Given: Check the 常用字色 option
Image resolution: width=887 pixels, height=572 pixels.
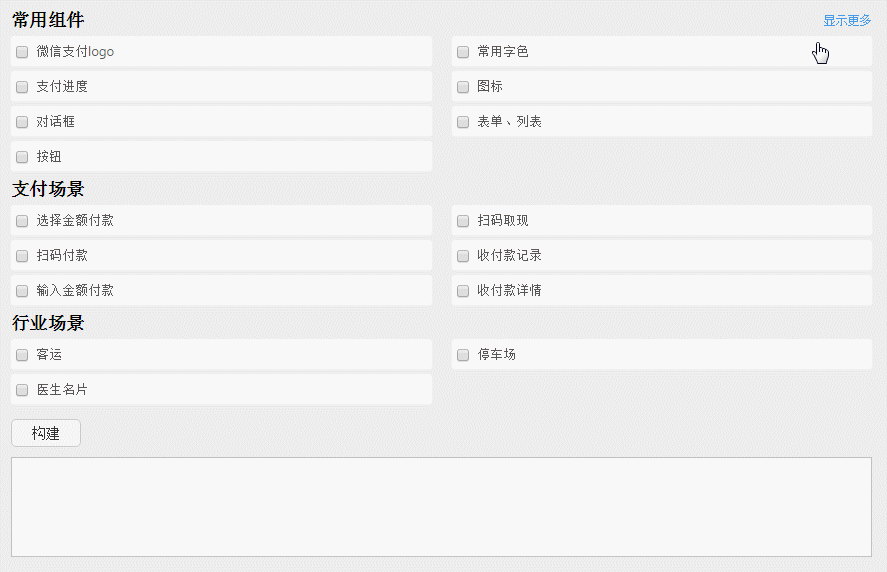Looking at the screenshot, I should tap(463, 52).
